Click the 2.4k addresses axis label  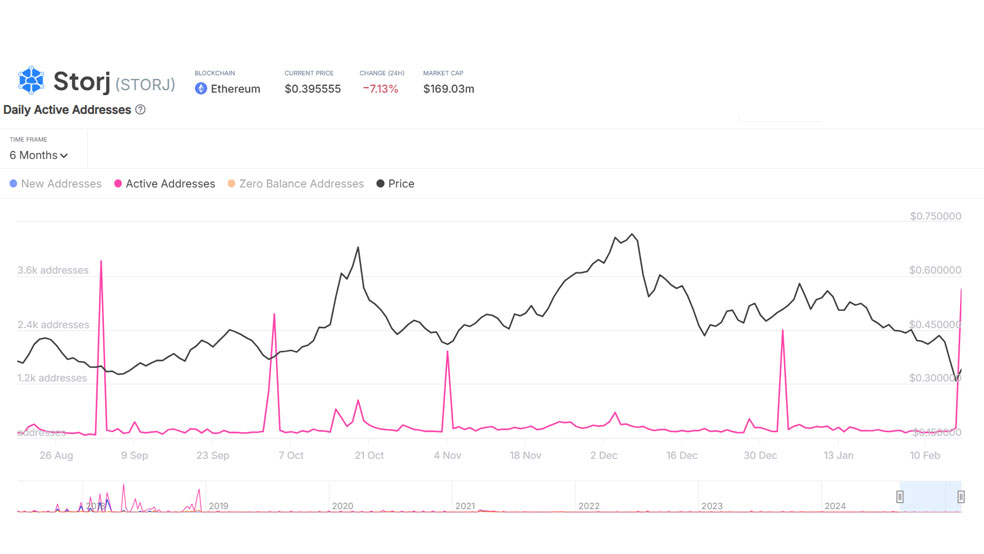point(53,325)
